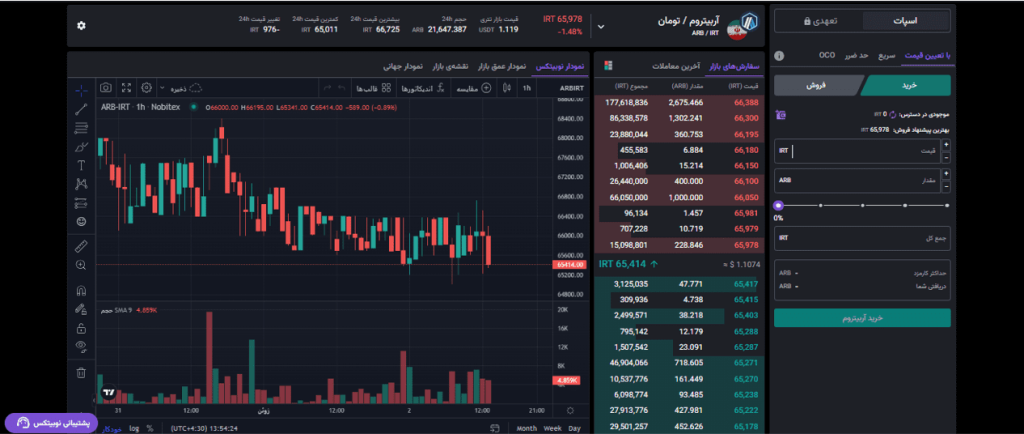1024x434 pixels.
Task: Open the page settings gear in header
Action: point(81,25)
